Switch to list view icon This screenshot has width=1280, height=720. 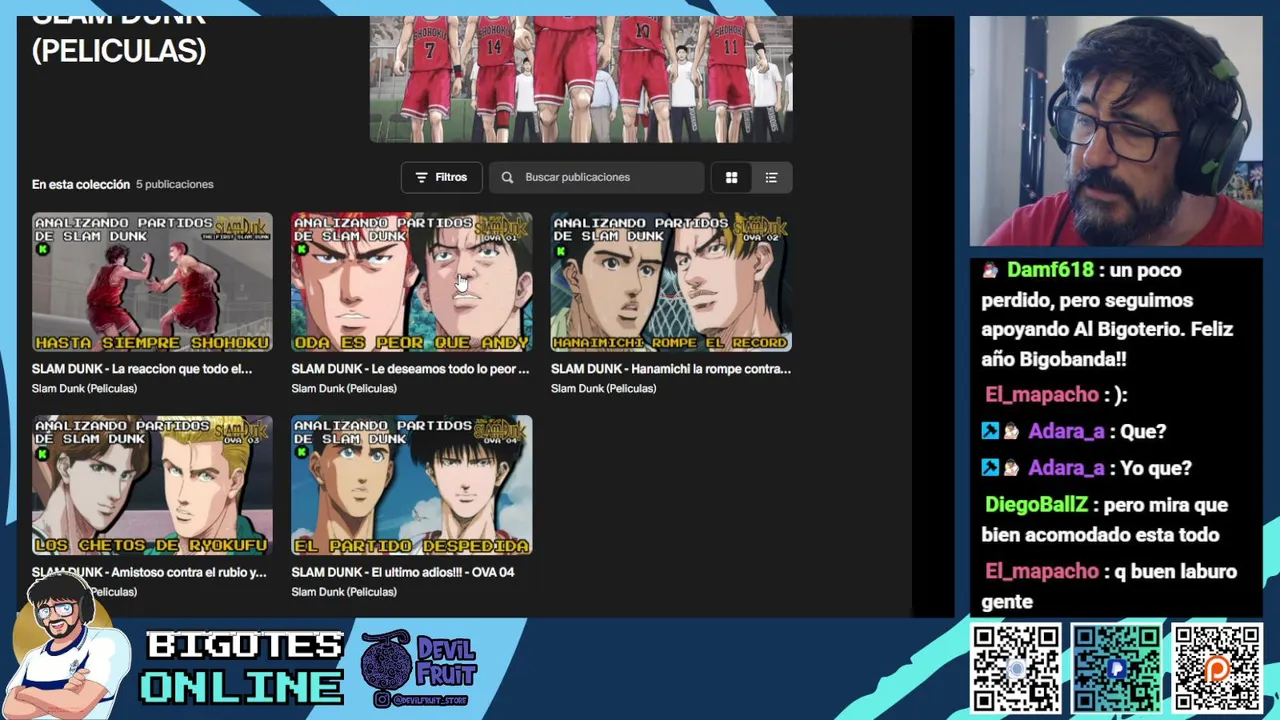tap(771, 177)
